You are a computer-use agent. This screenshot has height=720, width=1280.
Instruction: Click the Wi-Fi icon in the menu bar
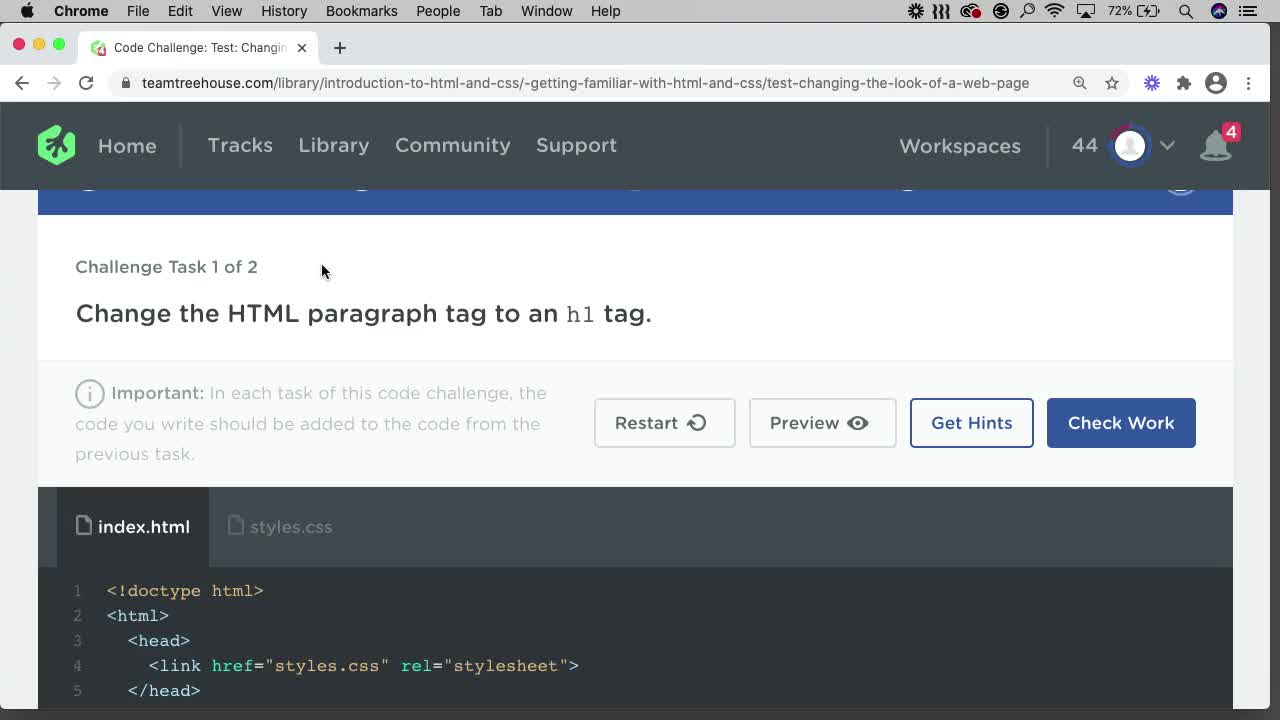click(x=1055, y=11)
